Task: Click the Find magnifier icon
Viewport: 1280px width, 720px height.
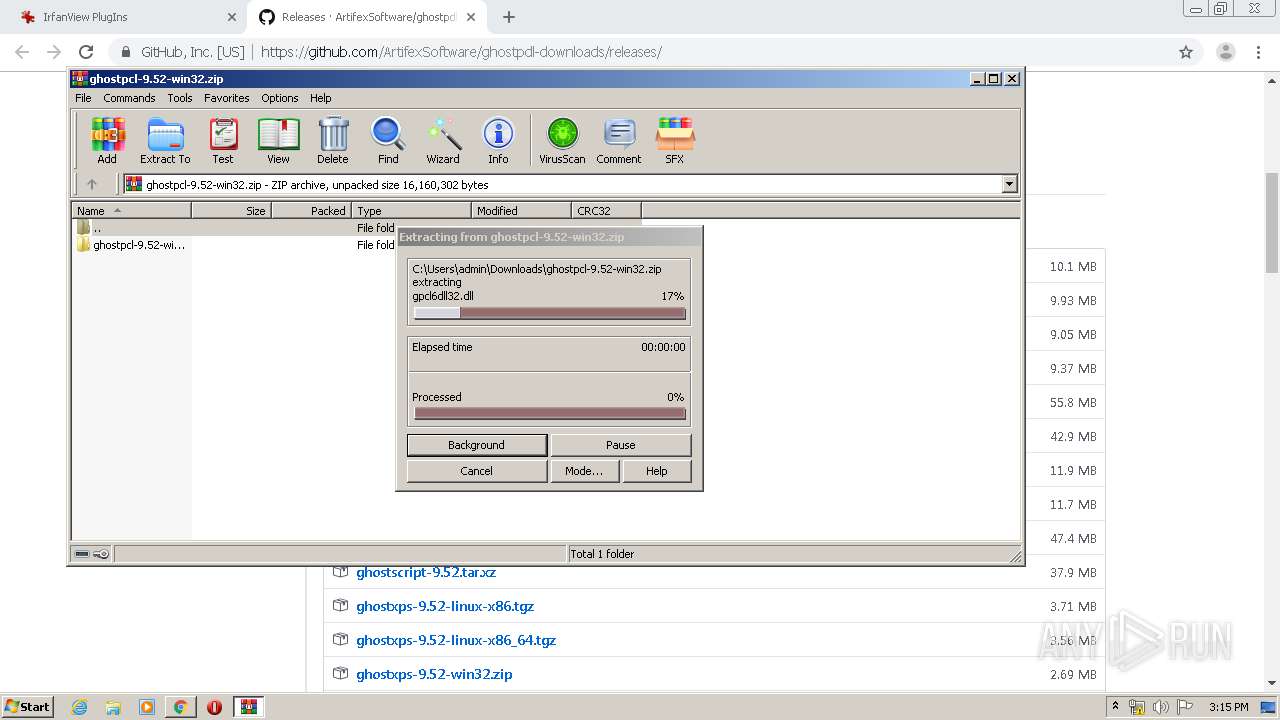Action: (x=388, y=140)
